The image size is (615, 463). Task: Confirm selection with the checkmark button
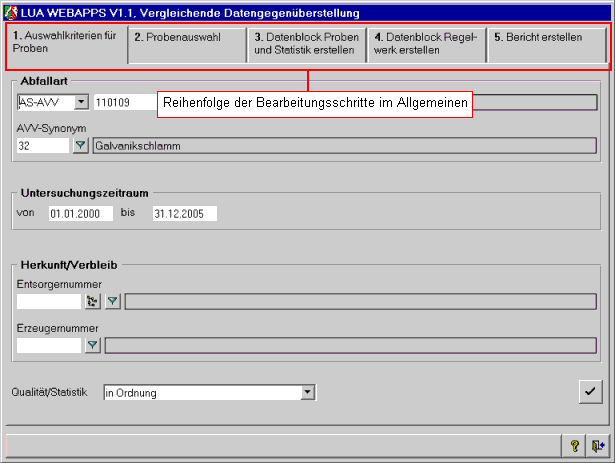[590, 392]
